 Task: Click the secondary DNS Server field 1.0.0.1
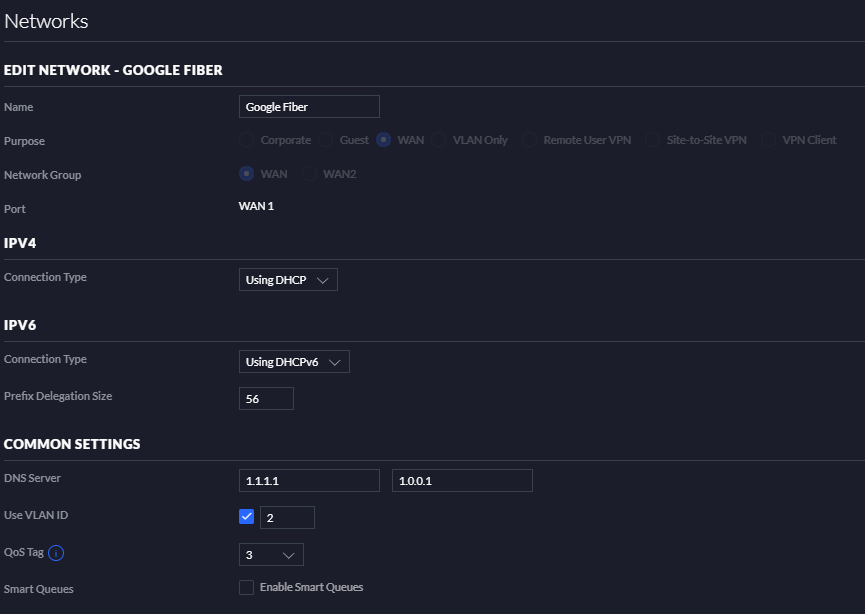(x=462, y=481)
